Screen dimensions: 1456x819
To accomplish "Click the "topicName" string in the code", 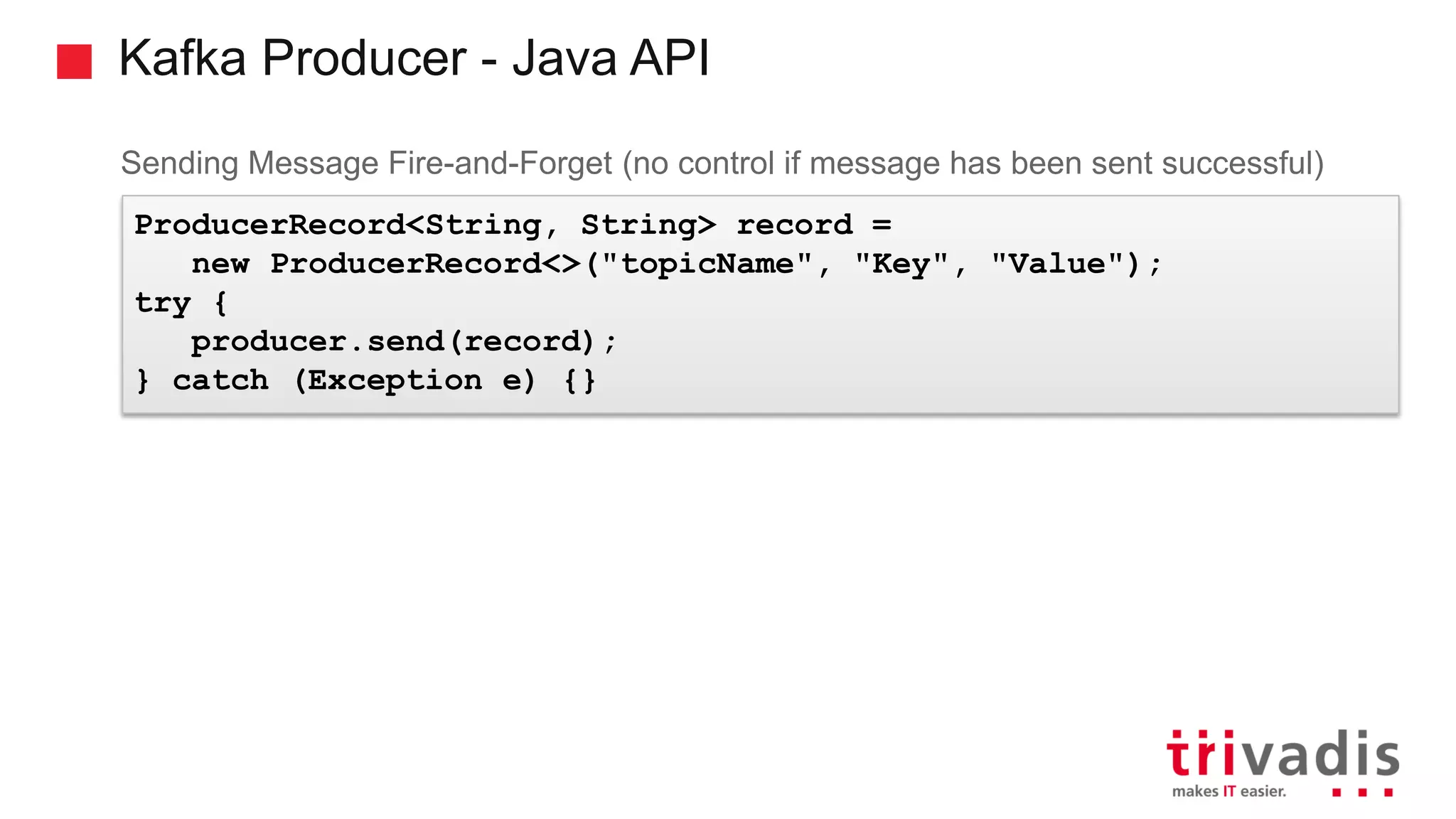I will (707, 264).
